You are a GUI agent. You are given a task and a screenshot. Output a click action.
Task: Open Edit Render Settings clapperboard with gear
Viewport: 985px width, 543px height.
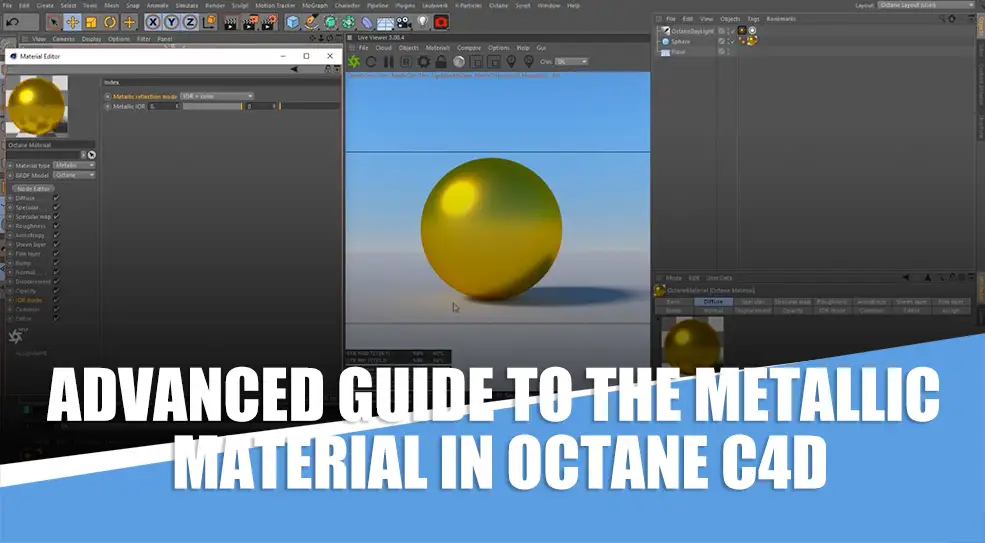[269, 23]
